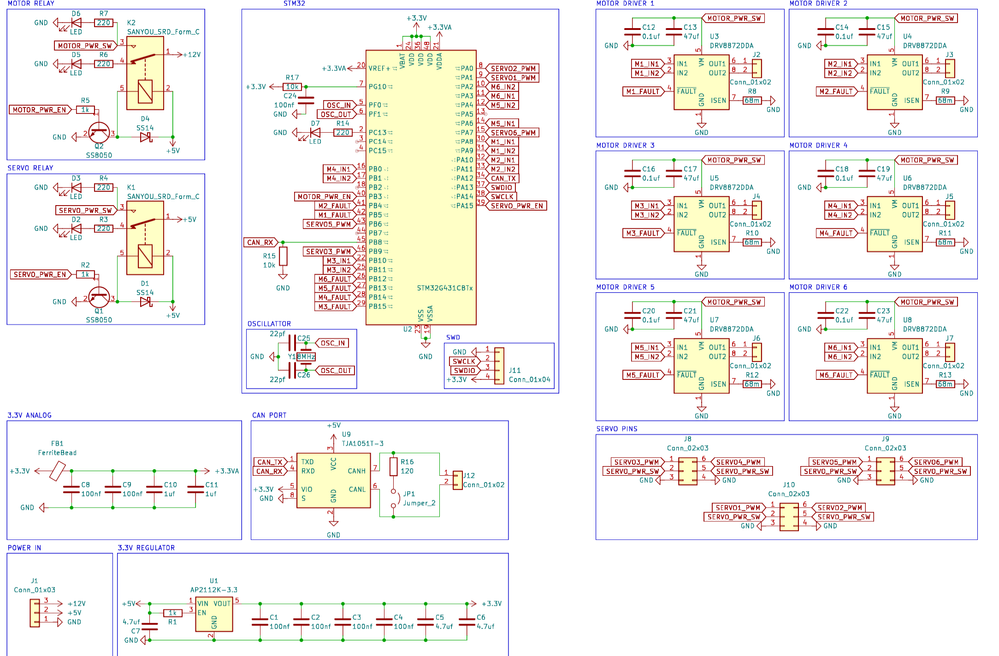Click the MOTOR RELAY section title
The height and width of the screenshot is (656, 999).
coord(31,4)
